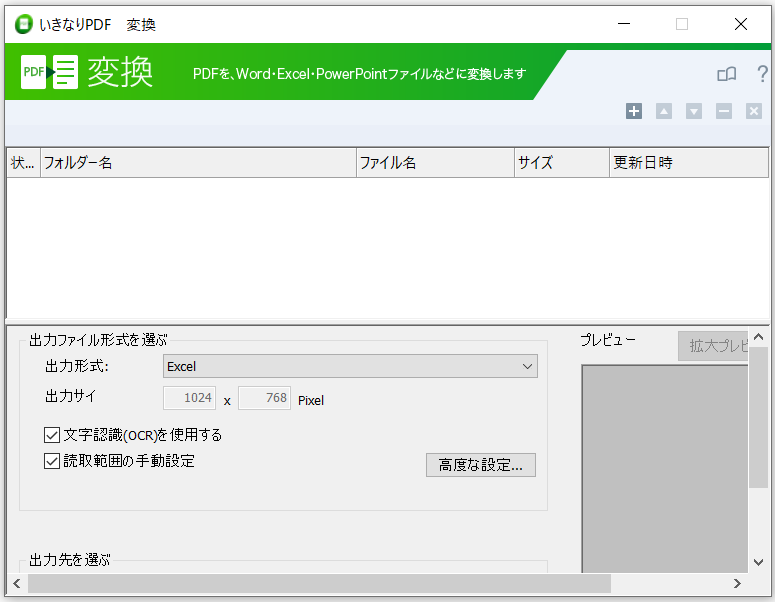Toggle 文字認識(OCR)を使用する checkbox
775x602 pixels.
point(52,435)
